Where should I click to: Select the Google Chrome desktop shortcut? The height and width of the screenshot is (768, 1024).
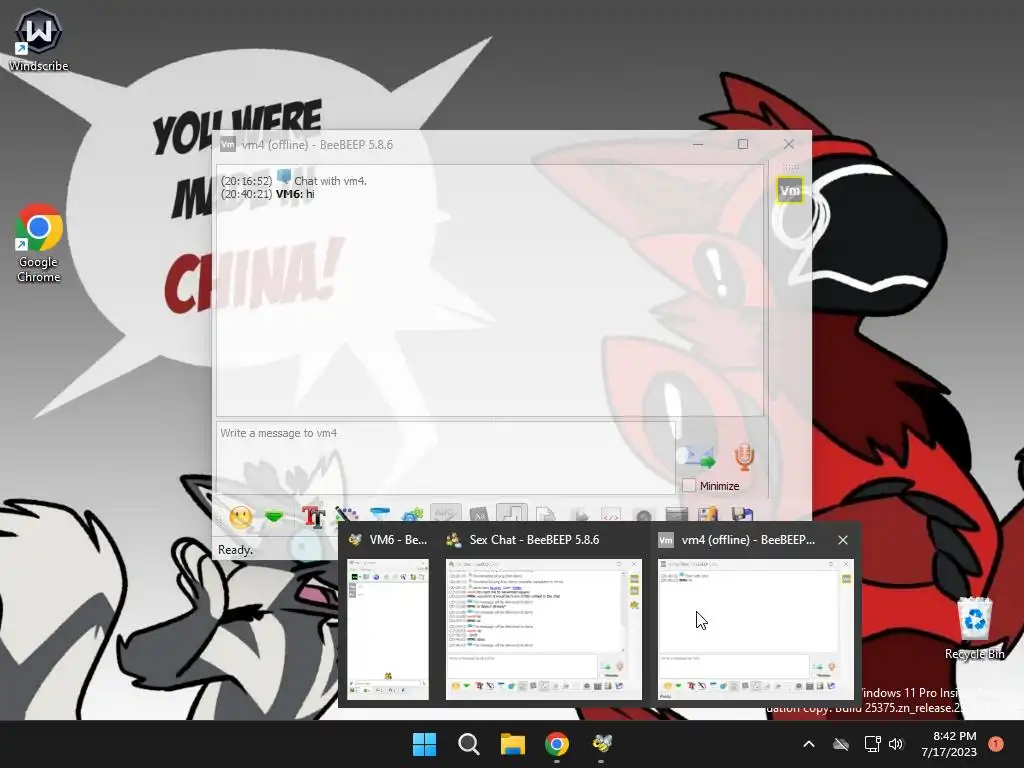tap(39, 244)
